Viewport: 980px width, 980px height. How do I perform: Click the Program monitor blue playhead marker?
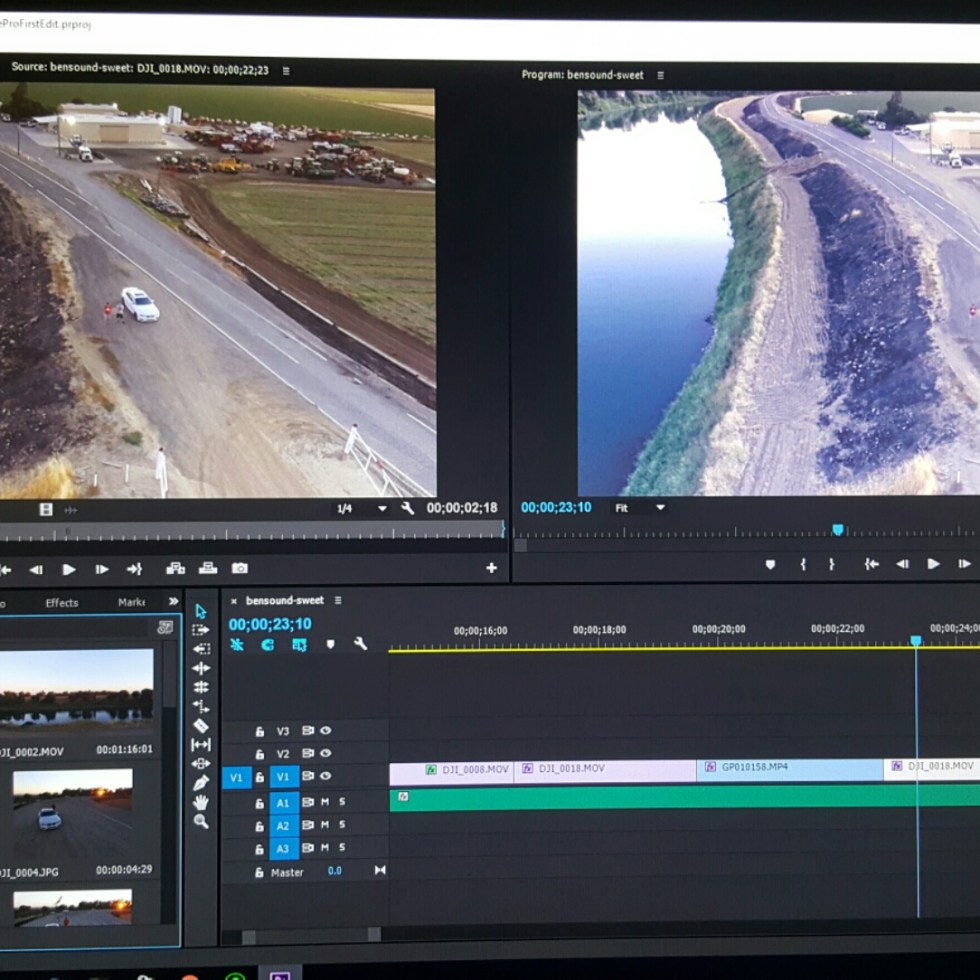(x=838, y=530)
